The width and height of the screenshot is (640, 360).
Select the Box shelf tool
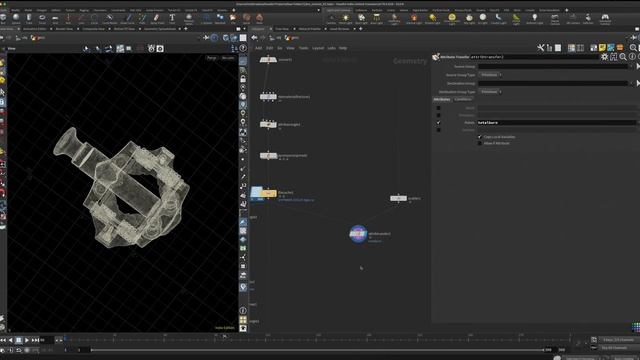click(x=3, y=18)
